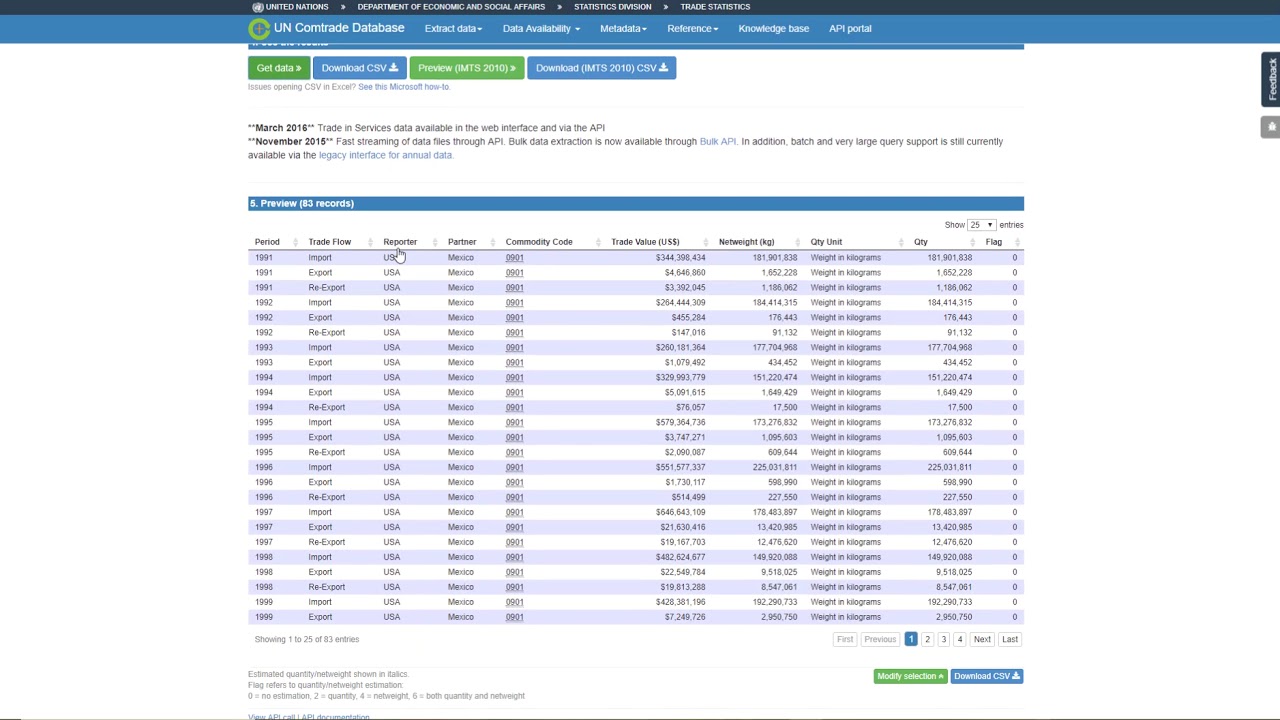The width and height of the screenshot is (1280, 720).
Task: Open the Microsoft how-to link
Action: (404, 87)
